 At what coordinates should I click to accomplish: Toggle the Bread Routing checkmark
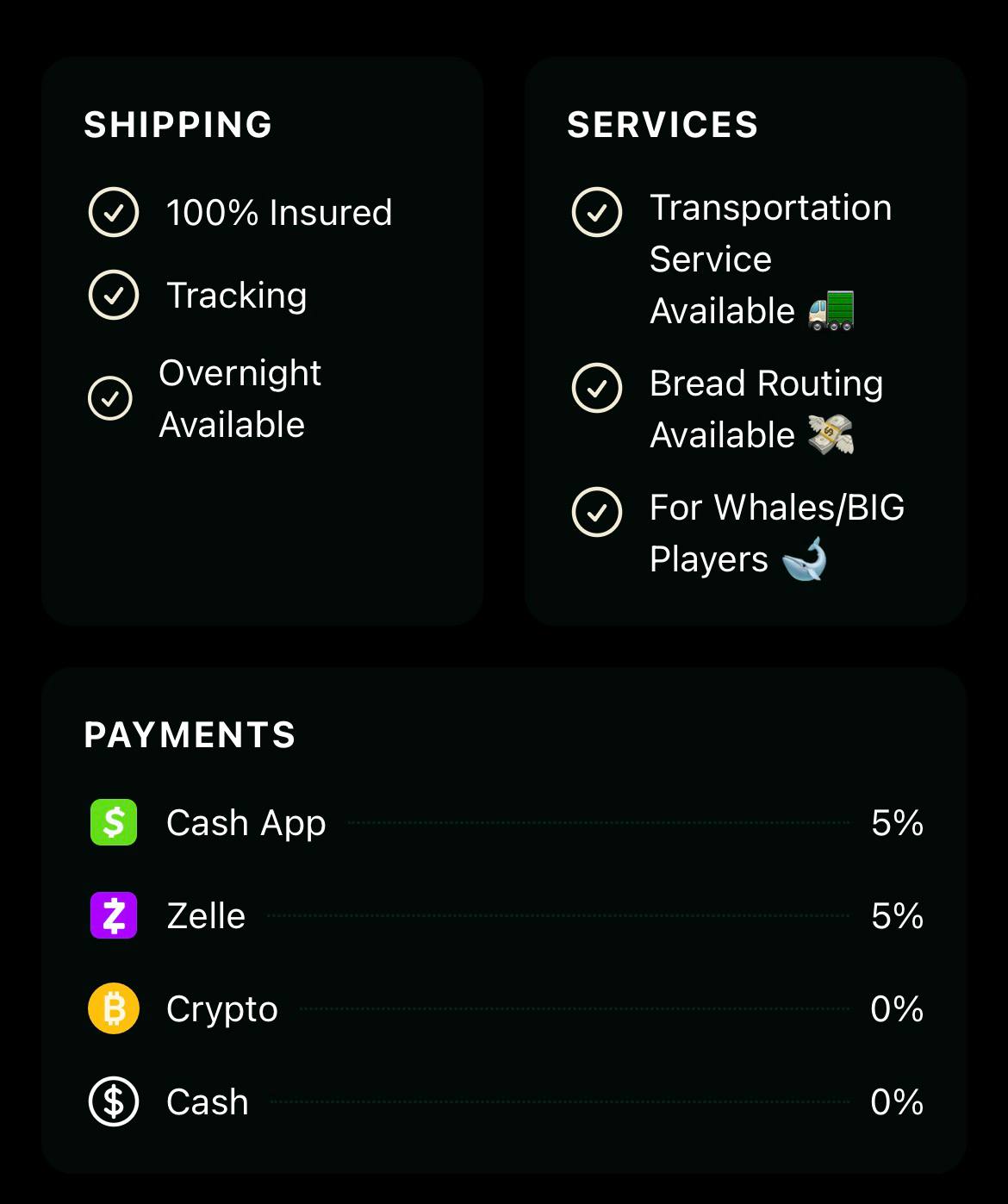point(597,388)
